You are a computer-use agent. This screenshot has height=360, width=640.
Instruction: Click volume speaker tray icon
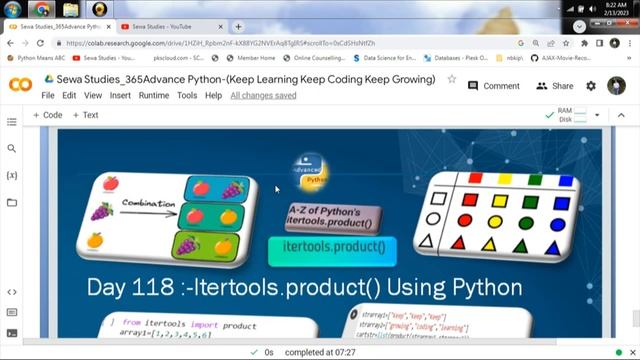point(592,9)
